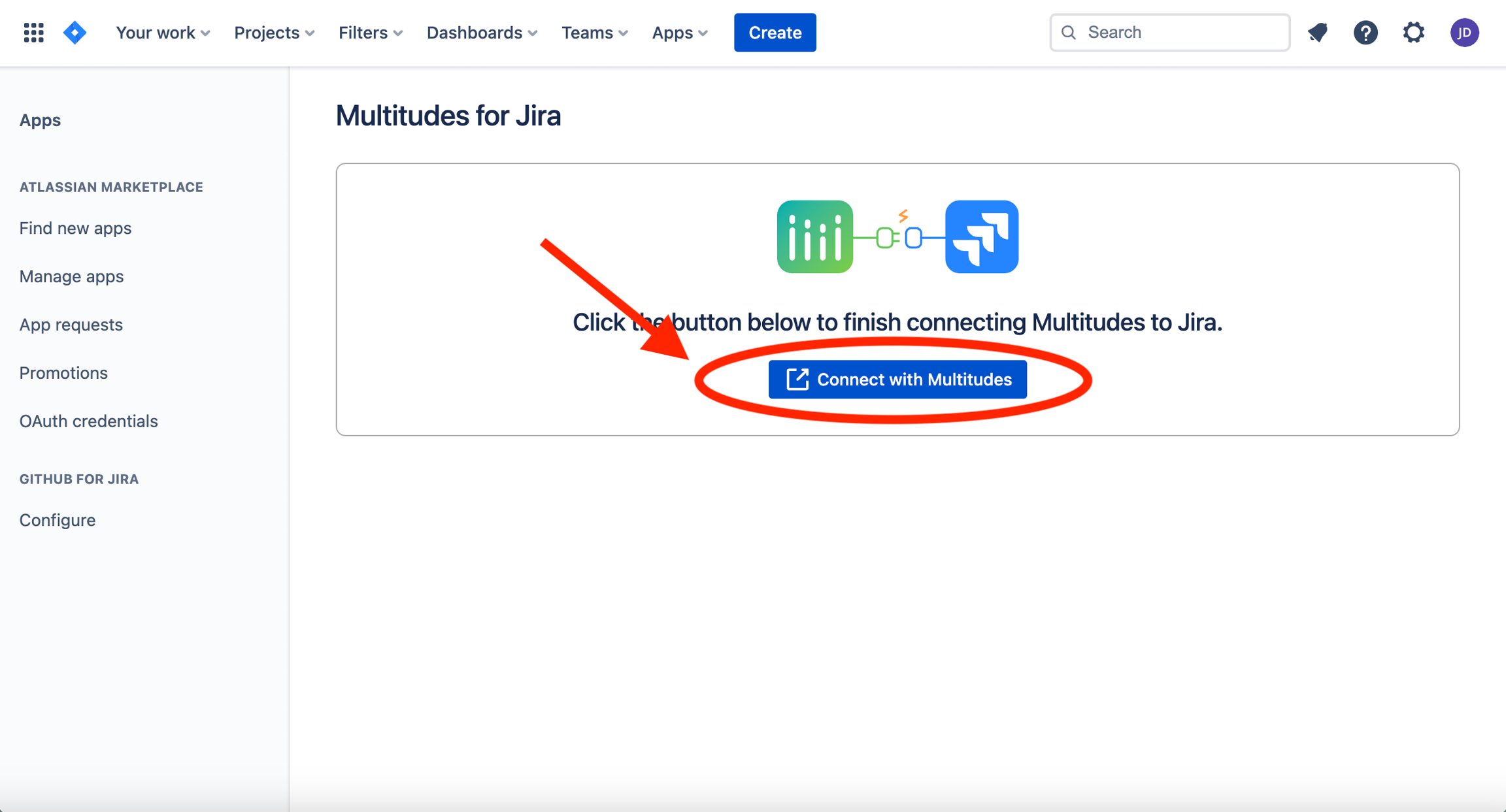The image size is (1506, 812).
Task: Open the Filters dropdown menu
Action: 370,33
